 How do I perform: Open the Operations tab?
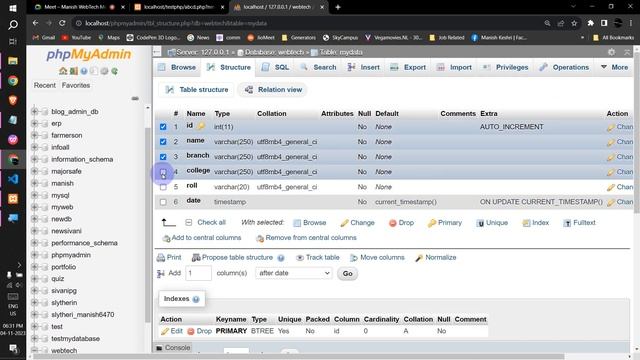(x=564, y=67)
